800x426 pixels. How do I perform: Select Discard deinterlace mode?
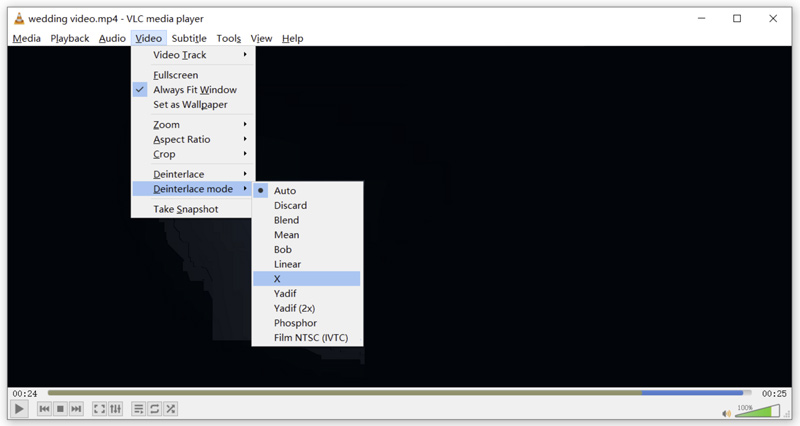(x=307, y=205)
